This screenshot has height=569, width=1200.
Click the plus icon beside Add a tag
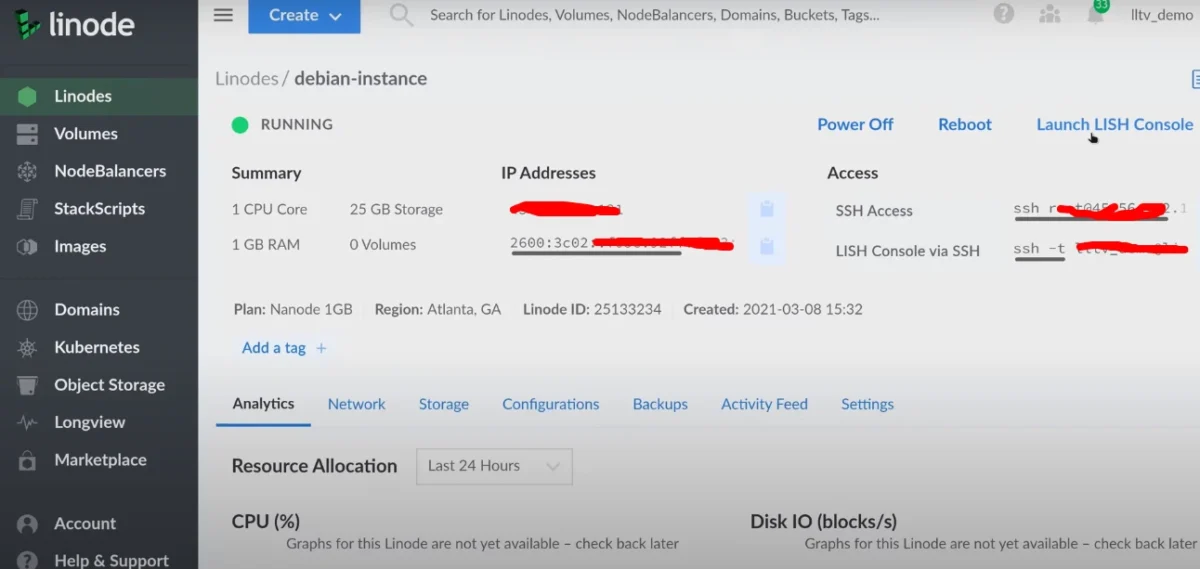coord(321,348)
